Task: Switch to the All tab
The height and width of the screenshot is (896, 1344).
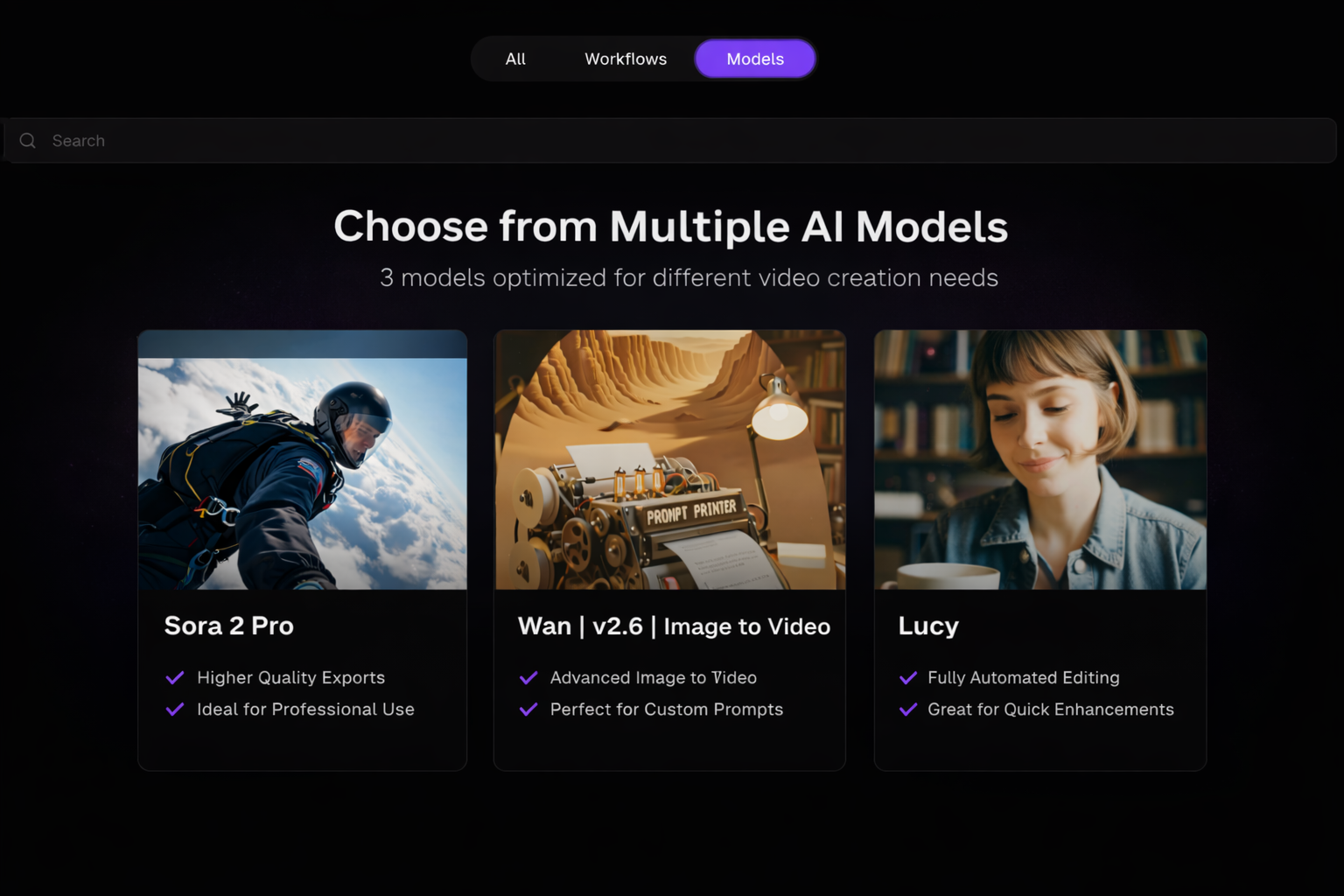Action: tap(515, 59)
